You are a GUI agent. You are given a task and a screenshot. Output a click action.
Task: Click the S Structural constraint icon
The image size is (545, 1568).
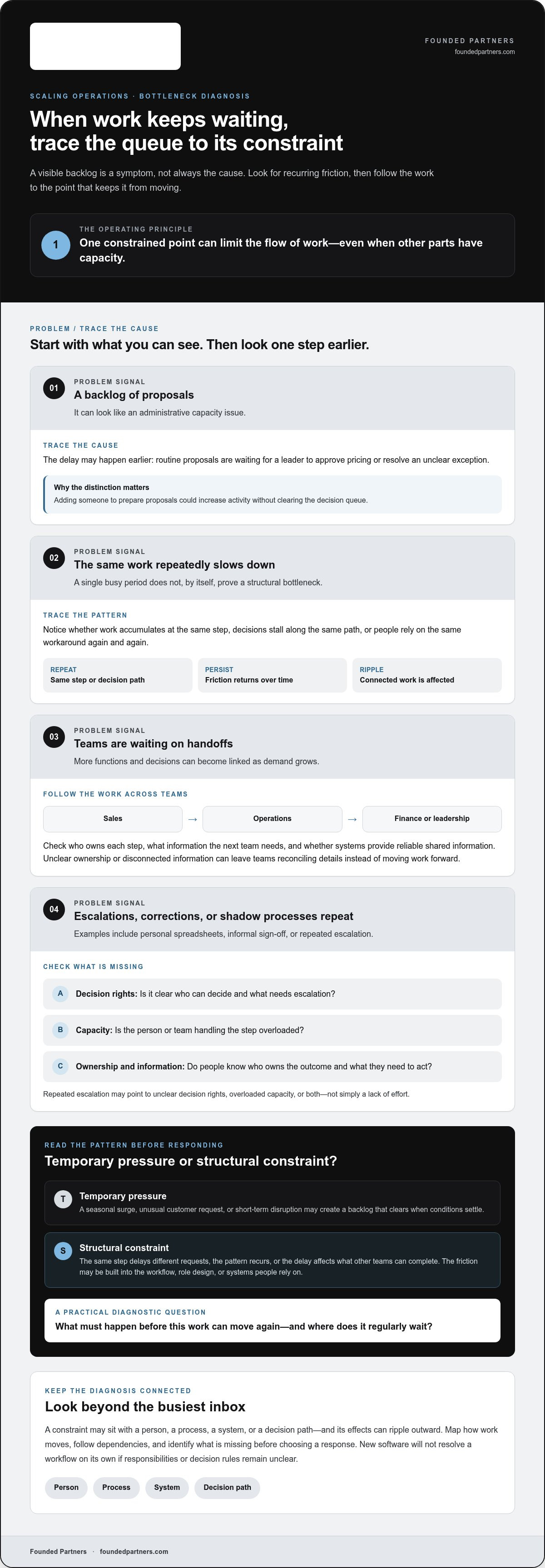point(63,1250)
